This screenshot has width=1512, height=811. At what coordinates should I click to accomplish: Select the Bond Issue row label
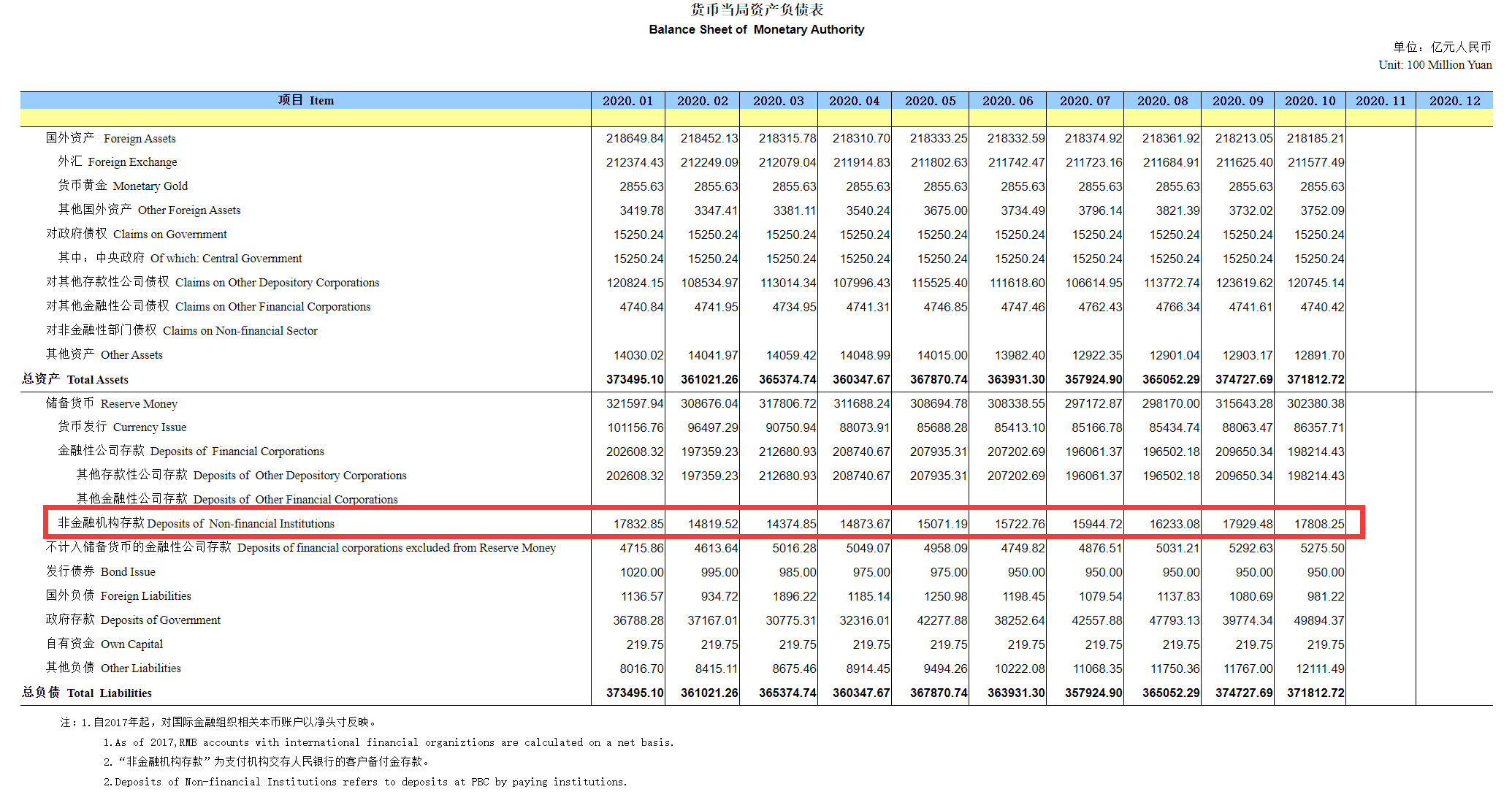tap(101, 571)
